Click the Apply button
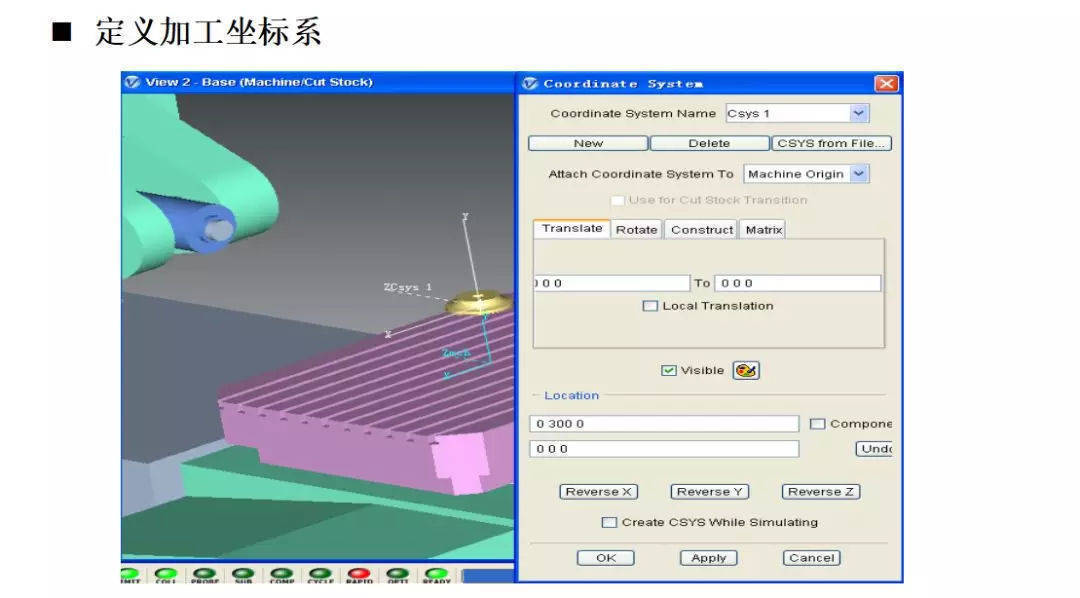The height and width of the screenshot is (598, 1080). pos(709,558)
